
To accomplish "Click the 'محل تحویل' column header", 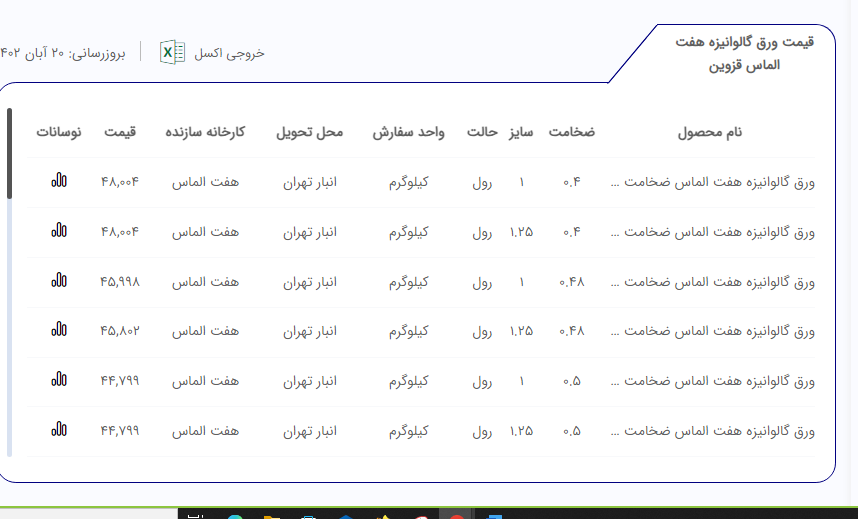I will click(309, 132).
